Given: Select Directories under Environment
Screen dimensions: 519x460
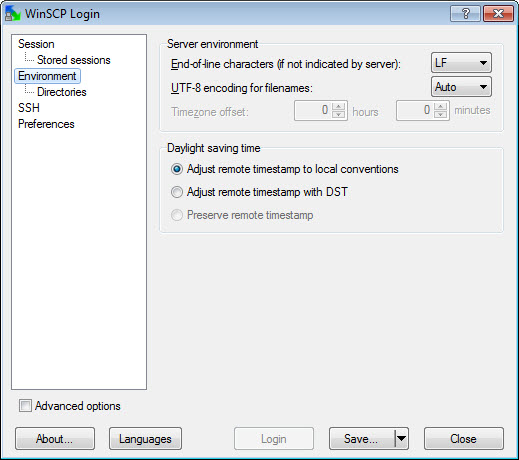Looking at the screenshot, I should coord(62,92).
